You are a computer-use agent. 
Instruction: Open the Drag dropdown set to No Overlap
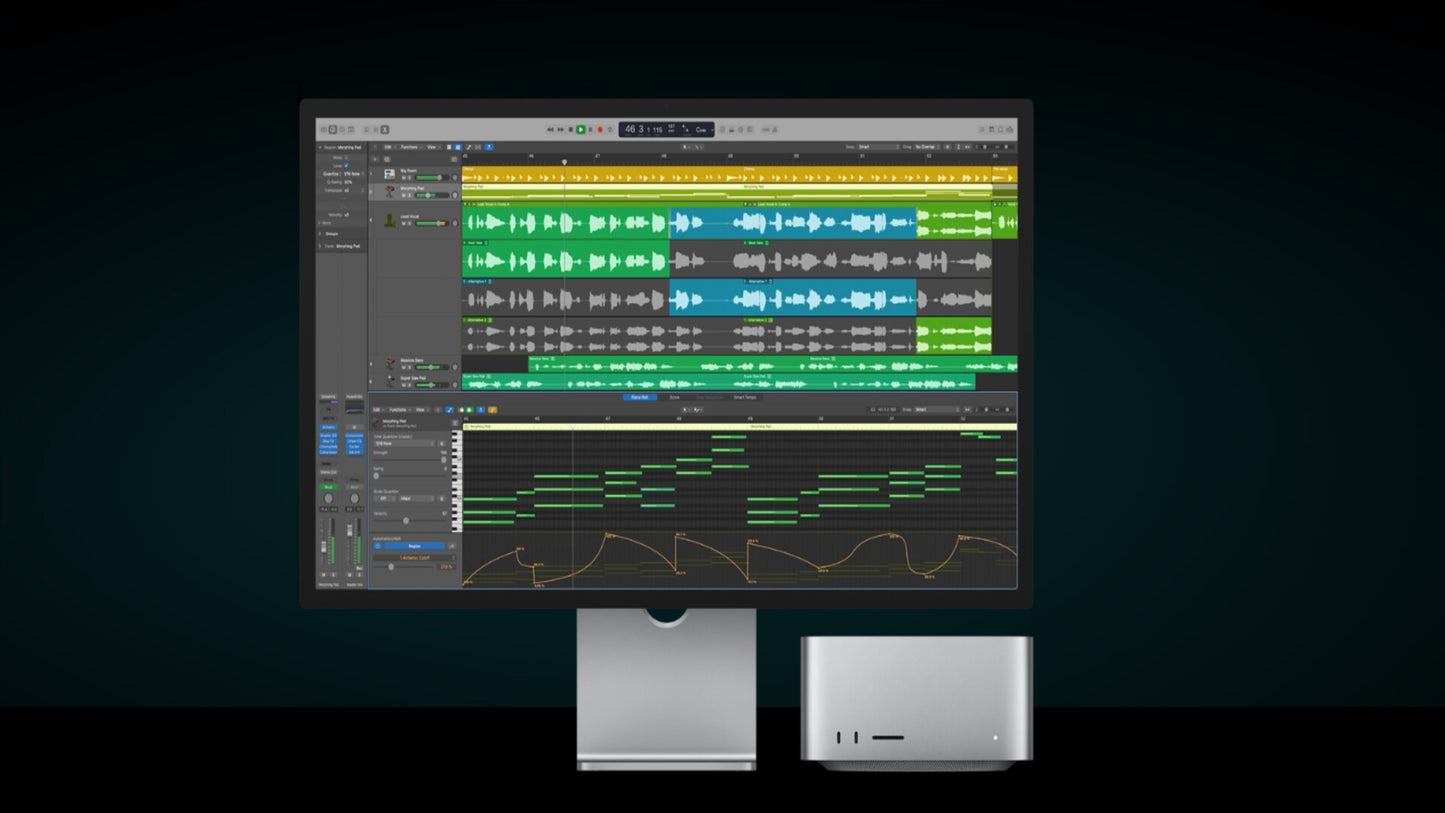(927, 147)
